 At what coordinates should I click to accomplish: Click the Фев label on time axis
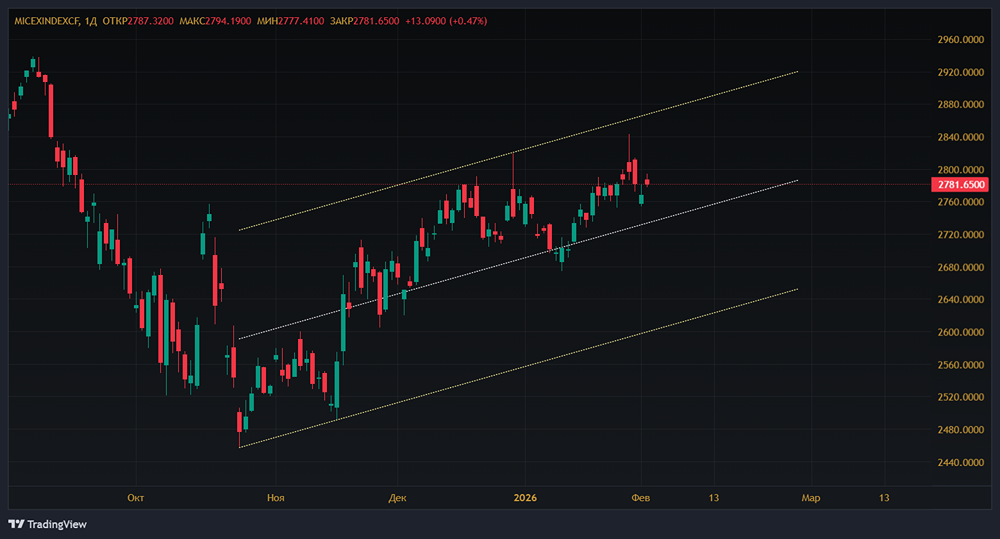coord(641,497)
